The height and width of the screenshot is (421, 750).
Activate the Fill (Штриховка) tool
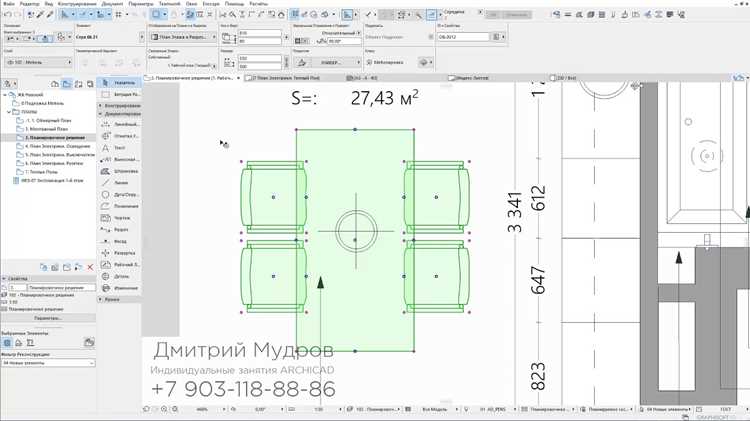click(x=119, y=171)
